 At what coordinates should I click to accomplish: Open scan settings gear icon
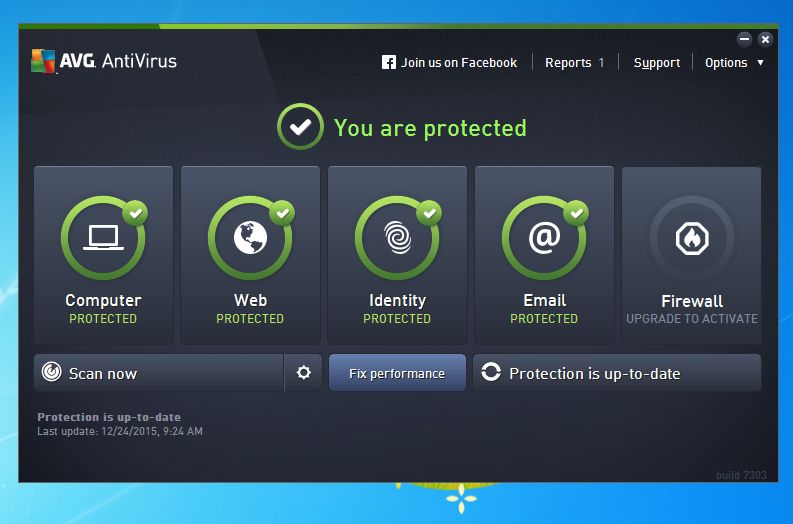[x=303, y=373]
